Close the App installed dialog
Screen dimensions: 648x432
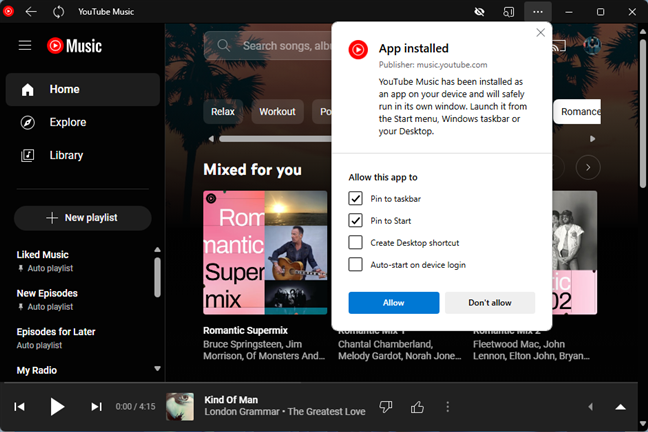[540, 33]
